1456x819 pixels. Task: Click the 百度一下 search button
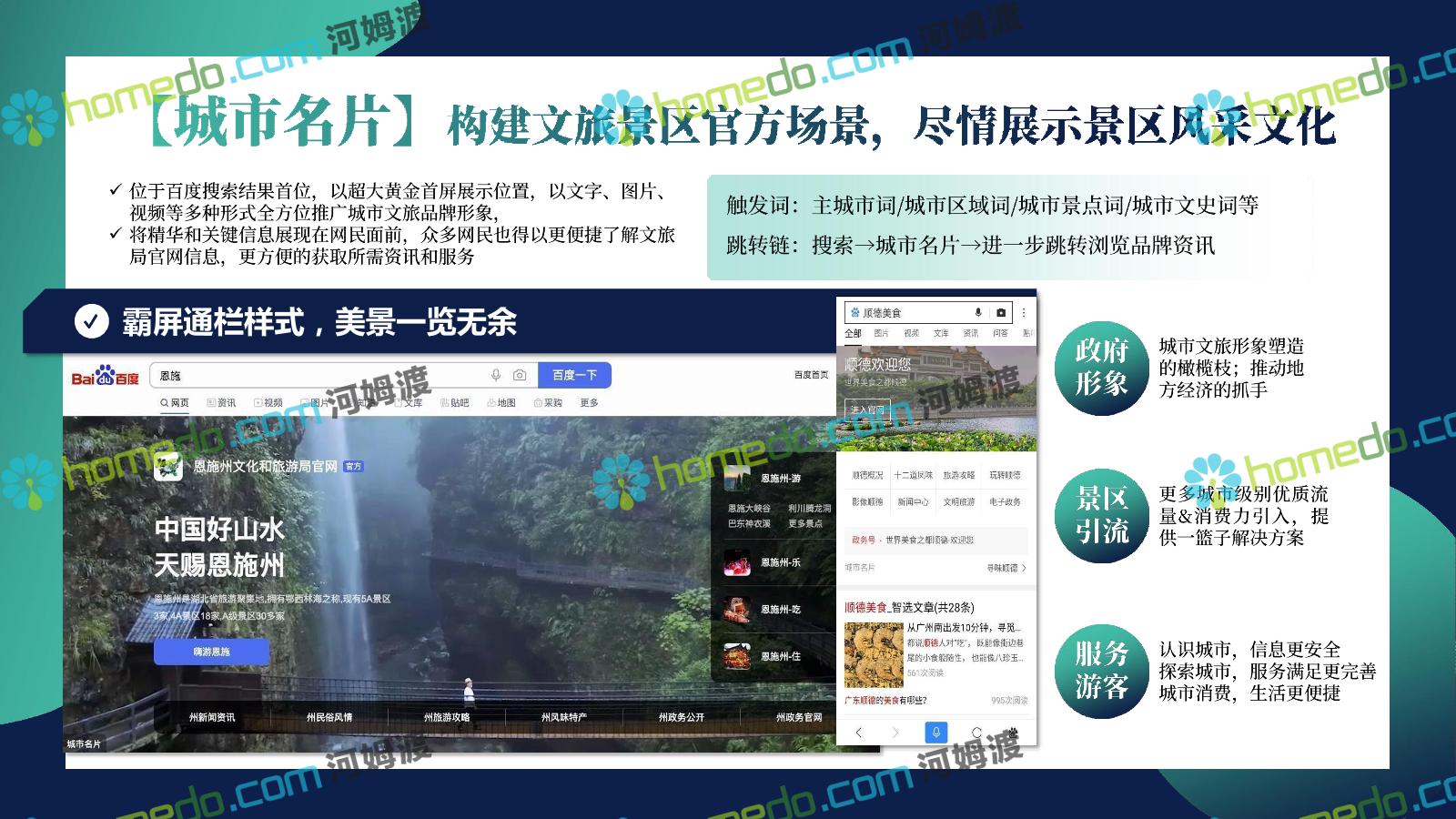(574, 375)
